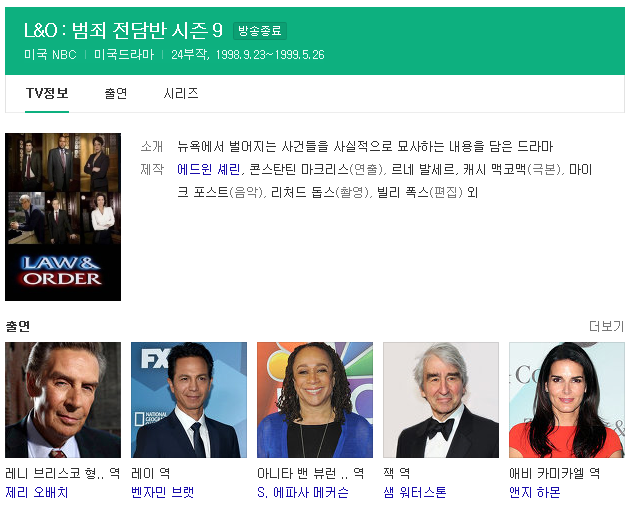Click the title L&O : 범죄 전담반 시즌 9

pyautogui.click(x=123, y=31)
